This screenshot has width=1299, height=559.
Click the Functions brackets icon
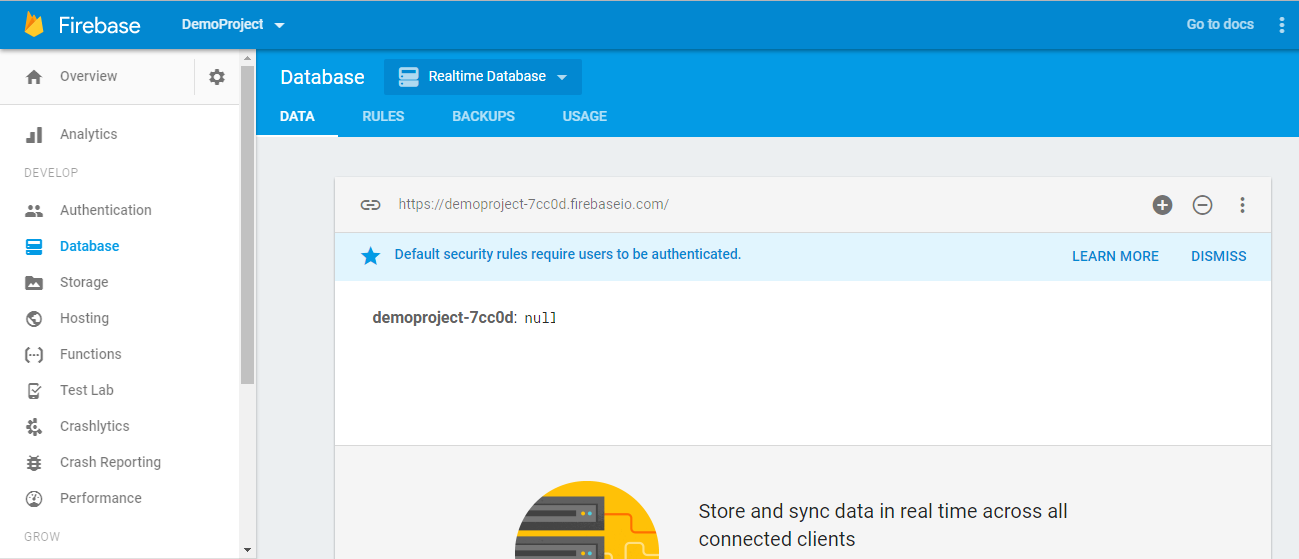34,354
